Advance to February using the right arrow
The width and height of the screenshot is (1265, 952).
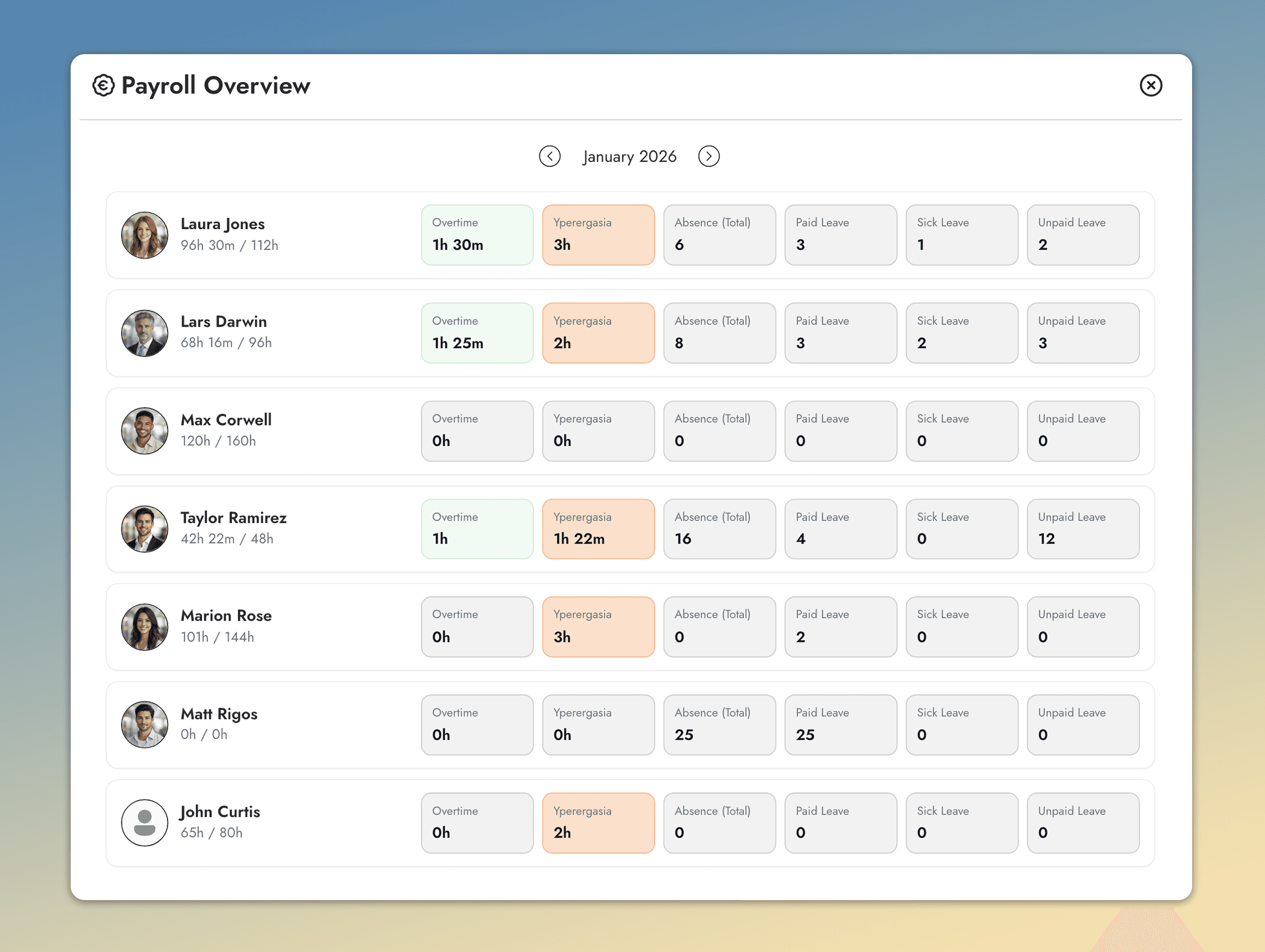pos(709,156)
